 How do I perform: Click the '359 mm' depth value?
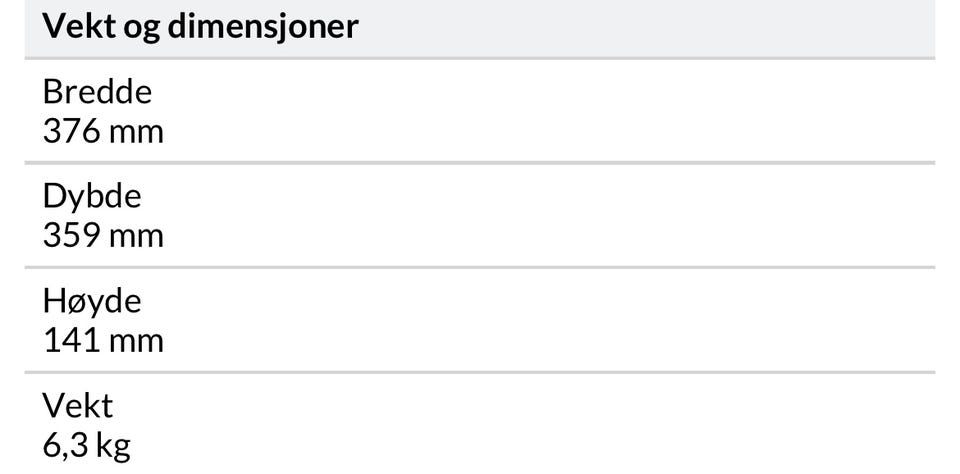tap(103, 235)
